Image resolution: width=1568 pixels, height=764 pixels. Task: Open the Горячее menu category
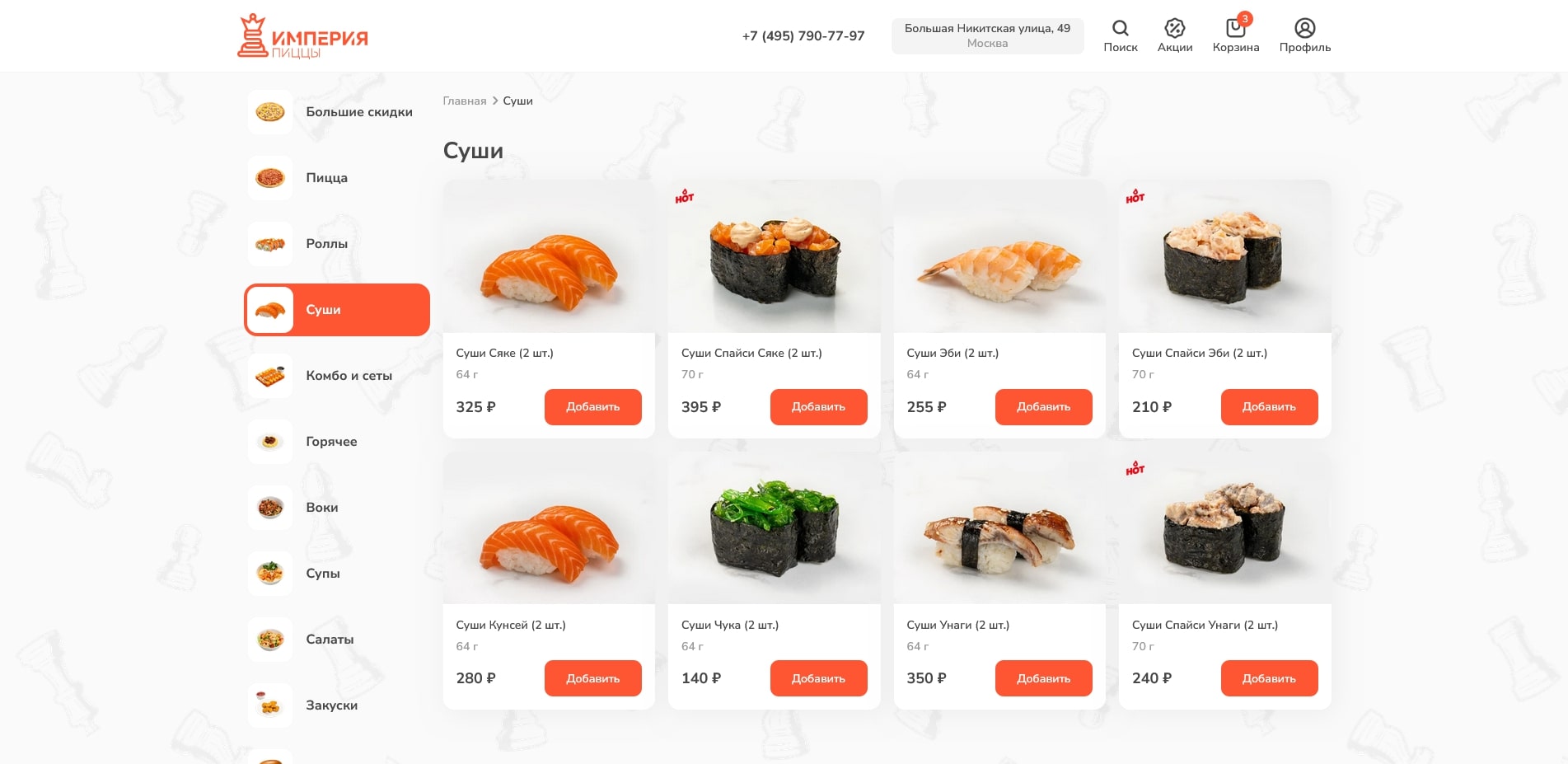(x=337, y=442)
